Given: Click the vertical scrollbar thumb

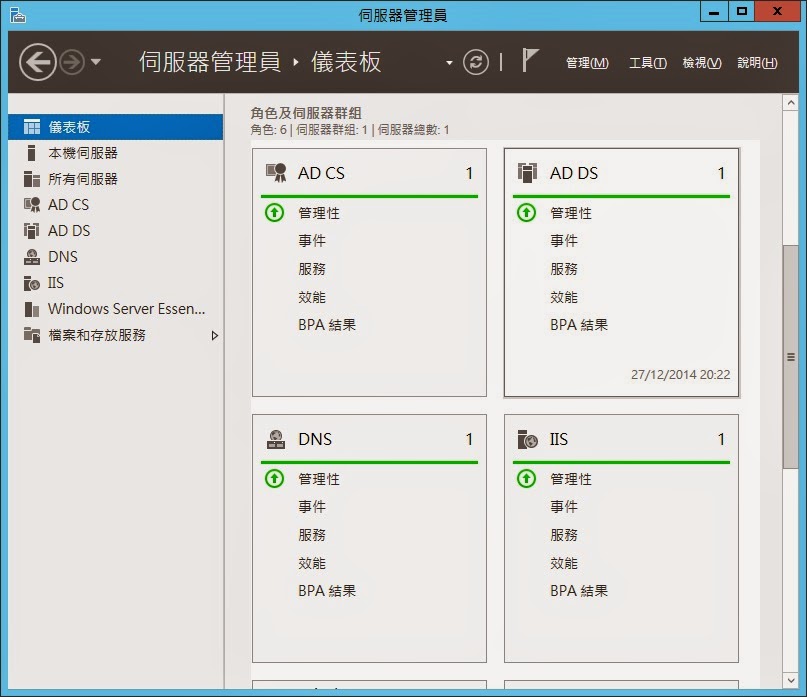Looking at the screenshot, I should tap(791, 357).
